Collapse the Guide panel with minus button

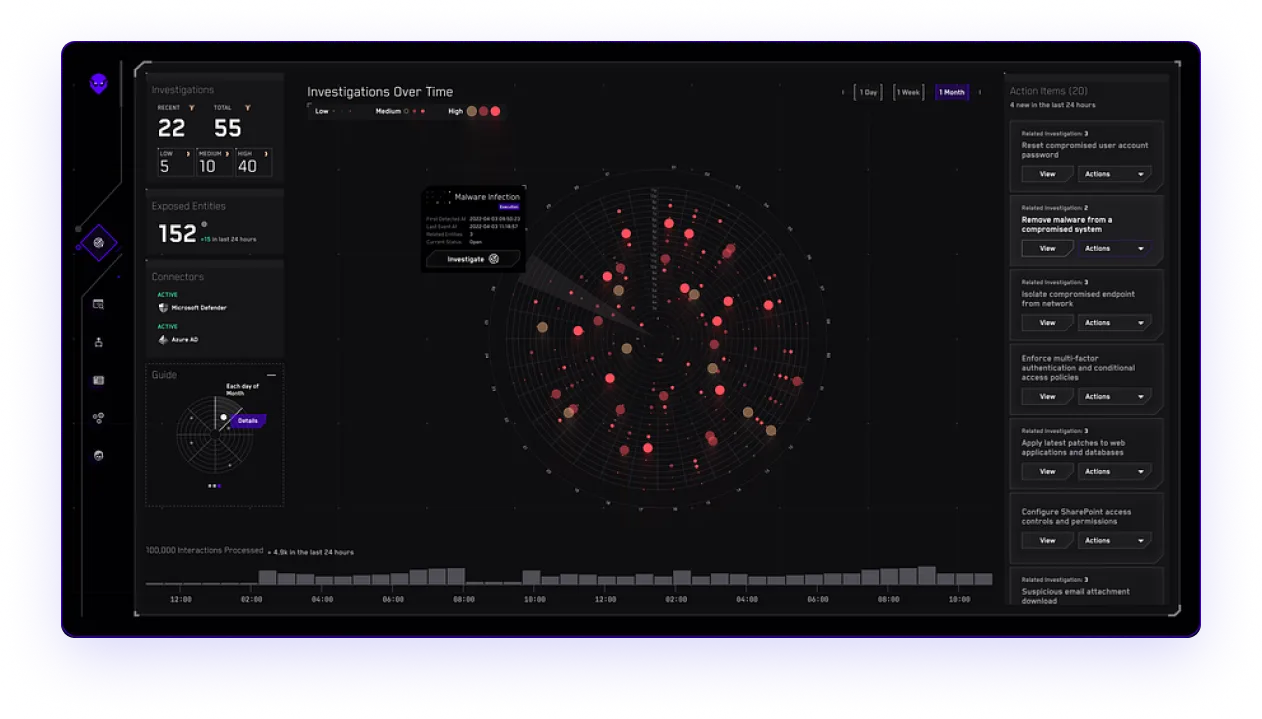click(x=271, y=375)
